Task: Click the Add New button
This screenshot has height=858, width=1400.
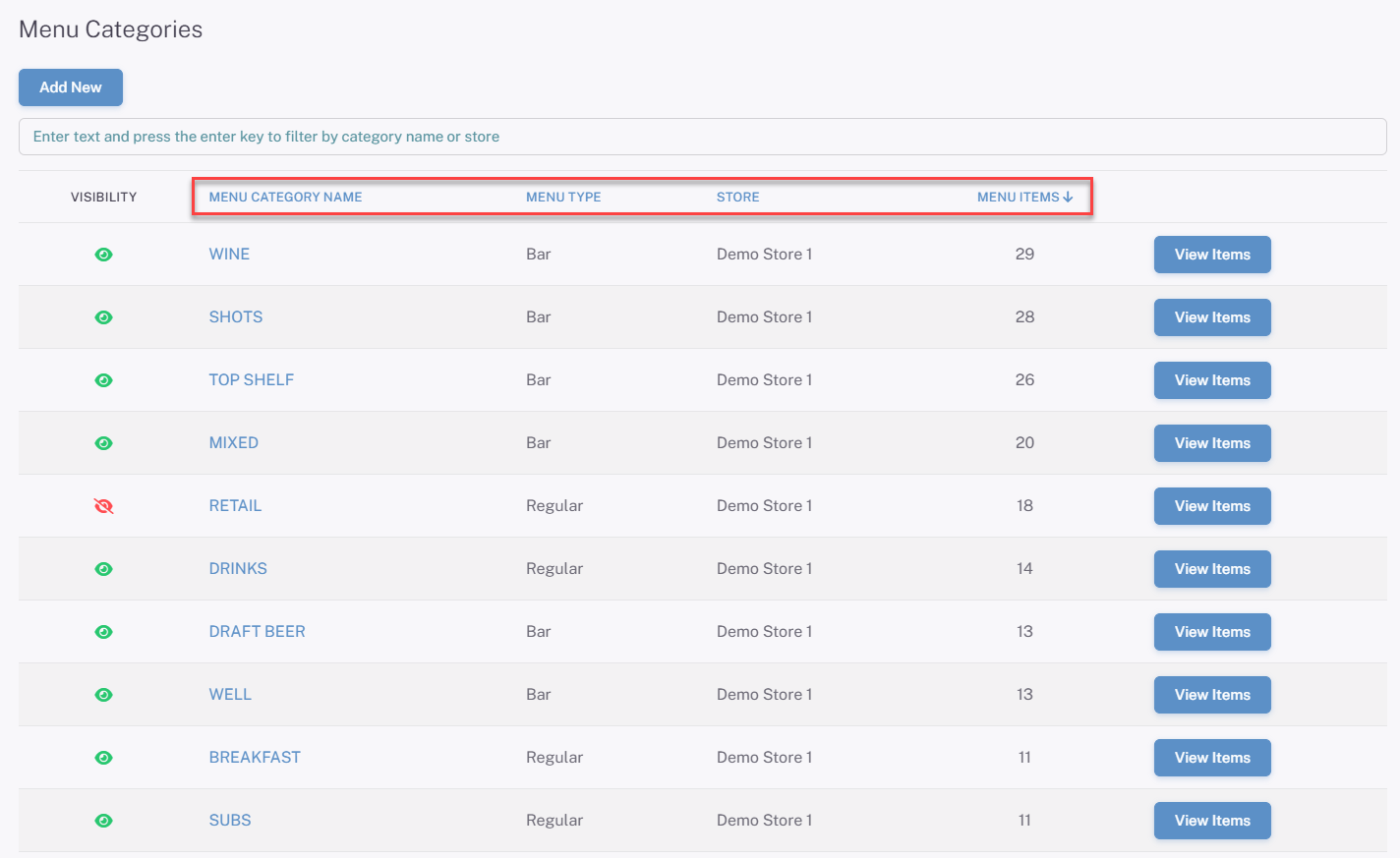Action: click(71, 87)
